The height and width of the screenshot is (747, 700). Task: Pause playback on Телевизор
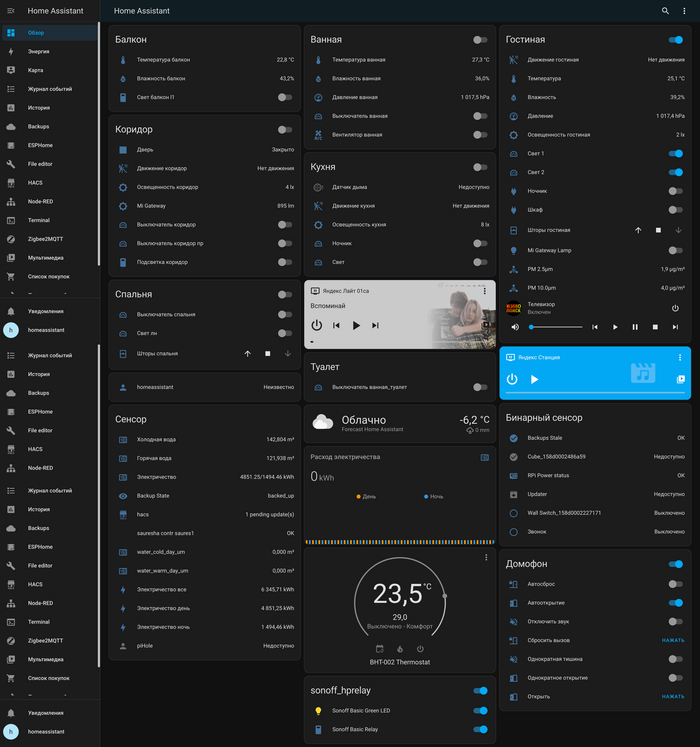point(635,327)
